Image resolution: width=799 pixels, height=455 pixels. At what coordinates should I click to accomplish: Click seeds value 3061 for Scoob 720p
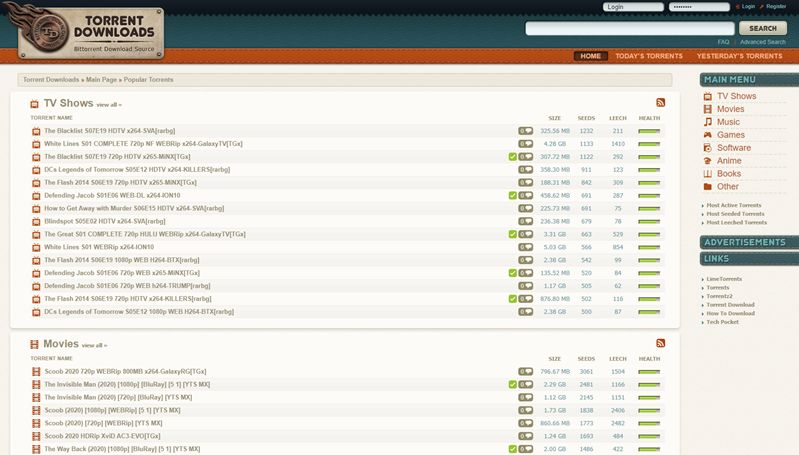(x=586, y=371)
